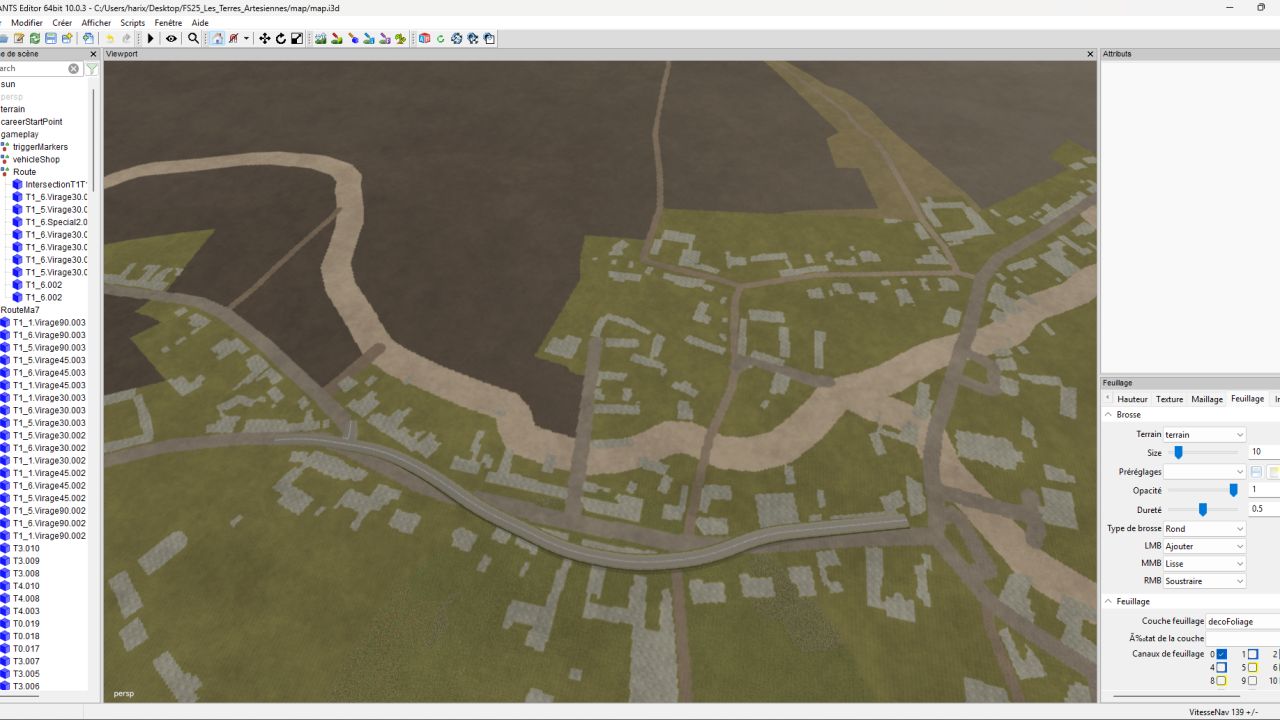Image resolution: width=1280 pixels, height=720 pixels.
Task: Check foliage channel 5 checkbox
Action: click(1253, 667)
